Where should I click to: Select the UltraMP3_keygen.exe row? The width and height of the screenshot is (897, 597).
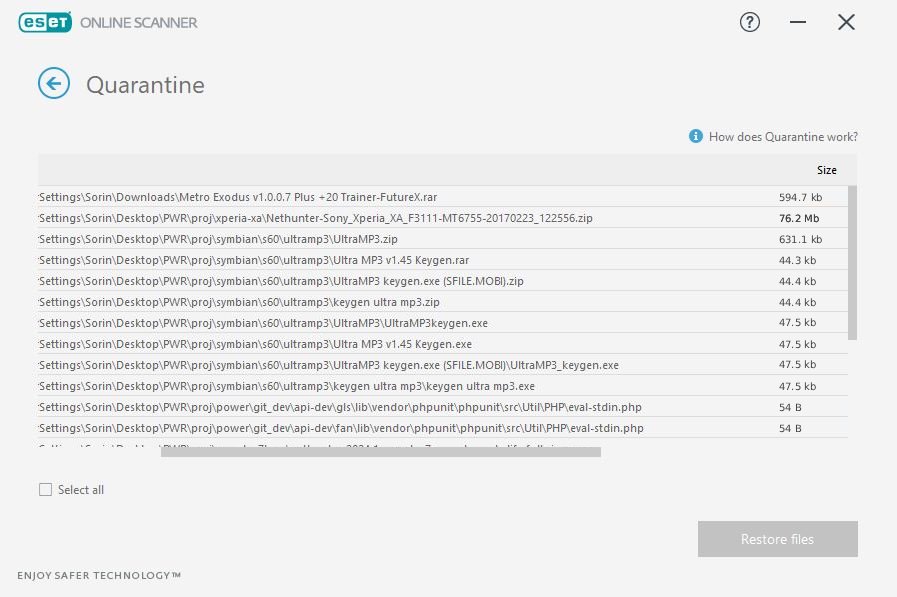pyautogui.click(x=443, y=365)
